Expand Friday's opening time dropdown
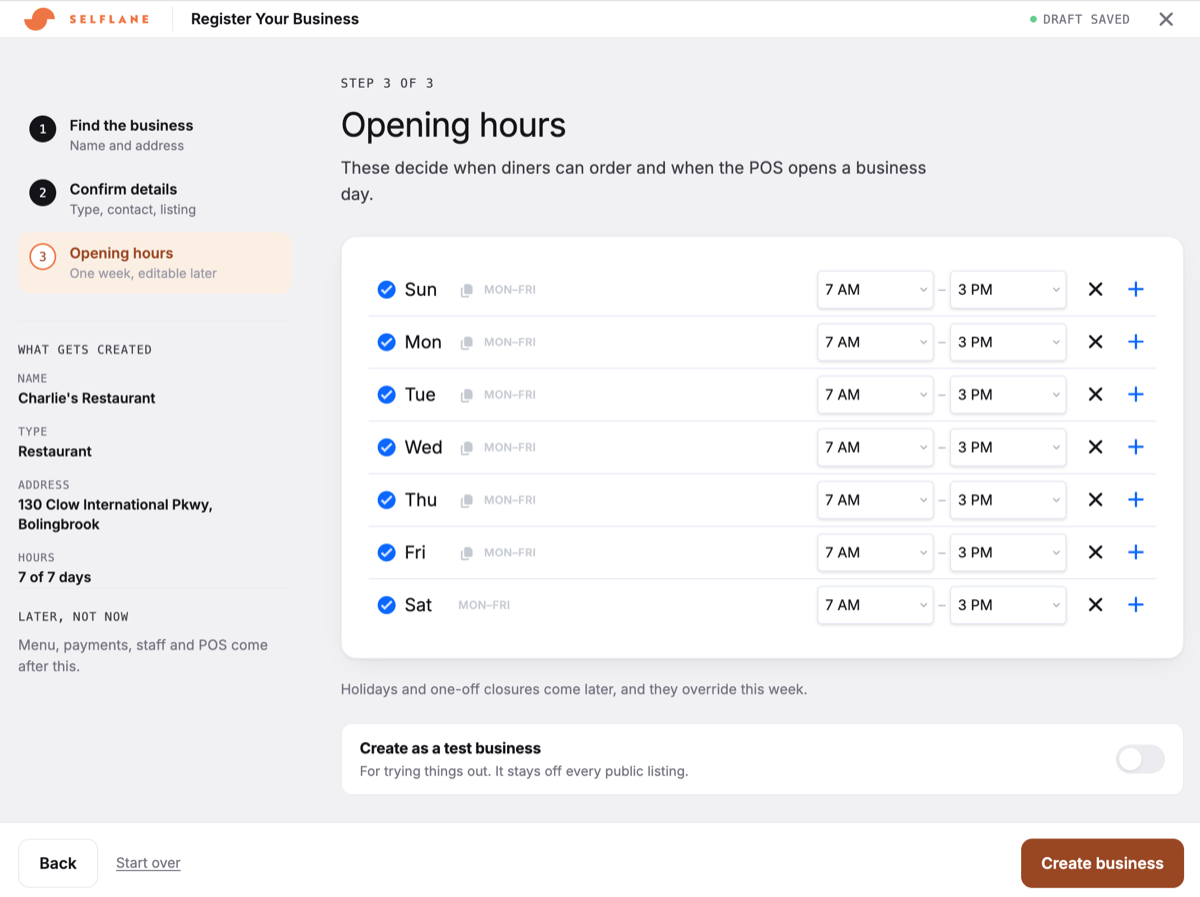 (x=875, y=552)
